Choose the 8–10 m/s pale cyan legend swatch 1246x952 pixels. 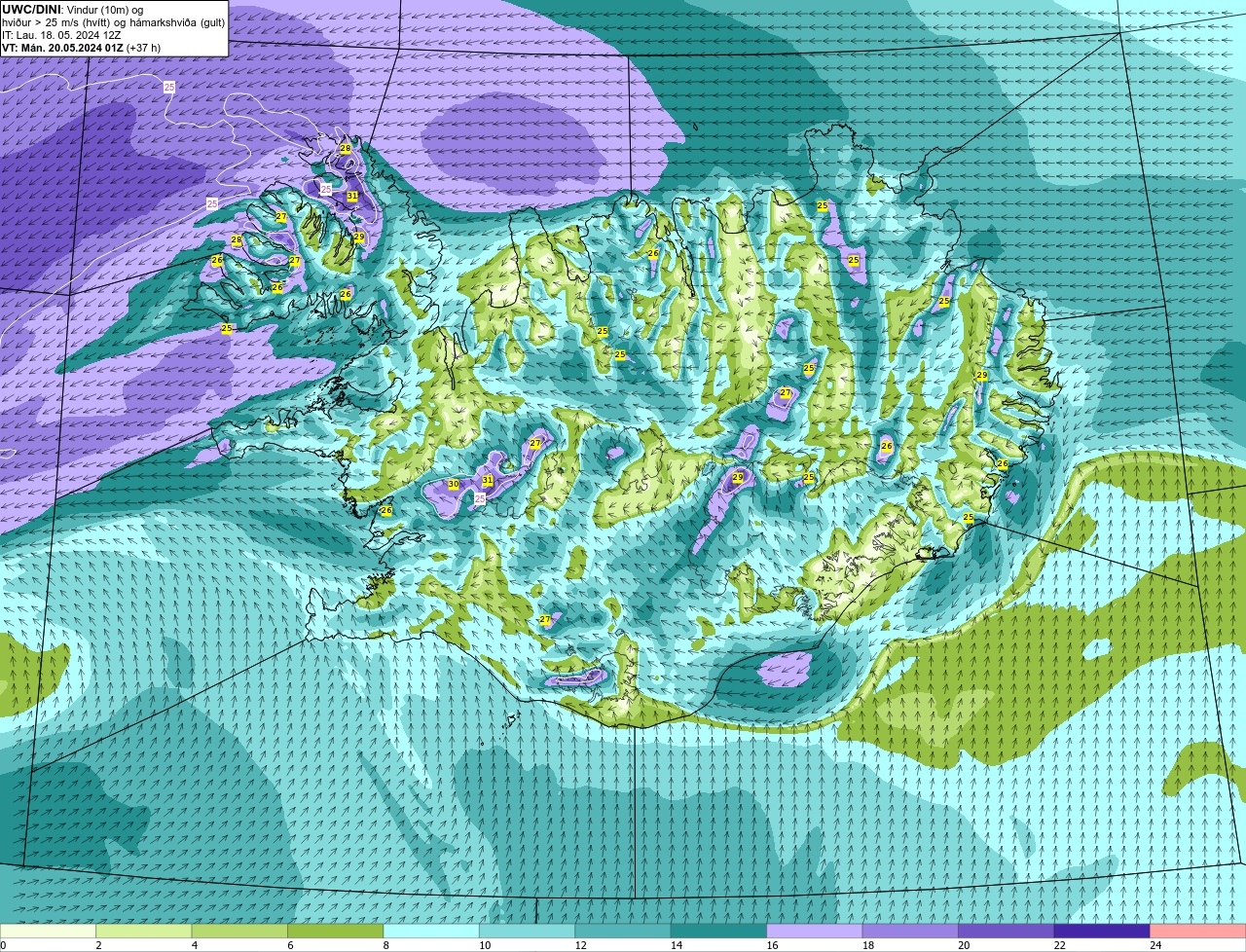(431, 931)
